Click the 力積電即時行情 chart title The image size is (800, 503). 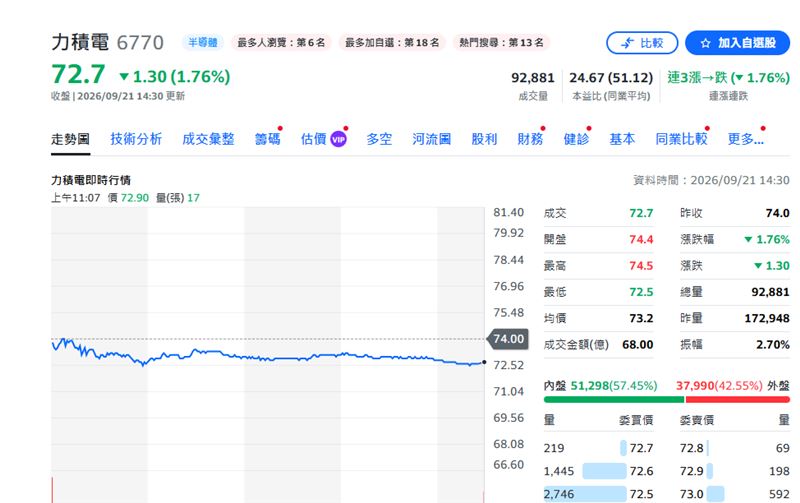pos(91,180)
